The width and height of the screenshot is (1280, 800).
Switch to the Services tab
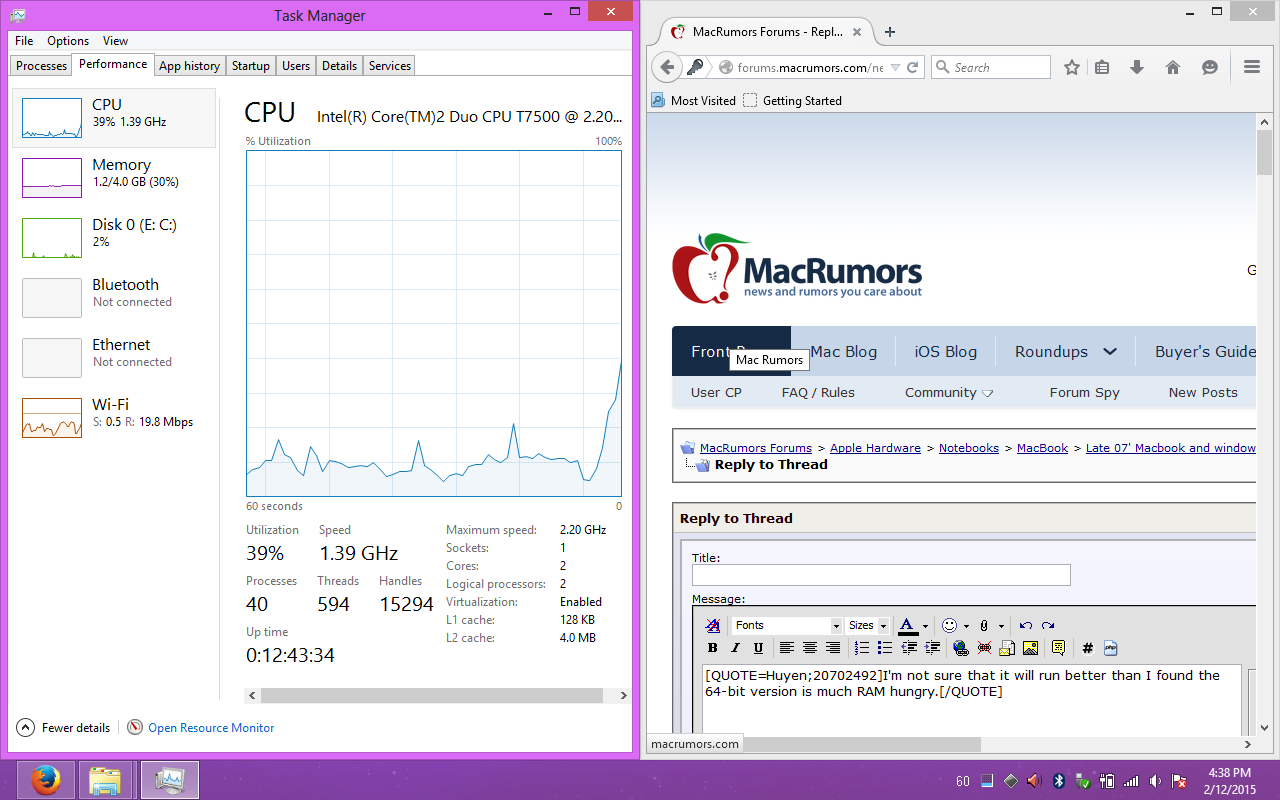pyautogui.click(x=389, y=66)
